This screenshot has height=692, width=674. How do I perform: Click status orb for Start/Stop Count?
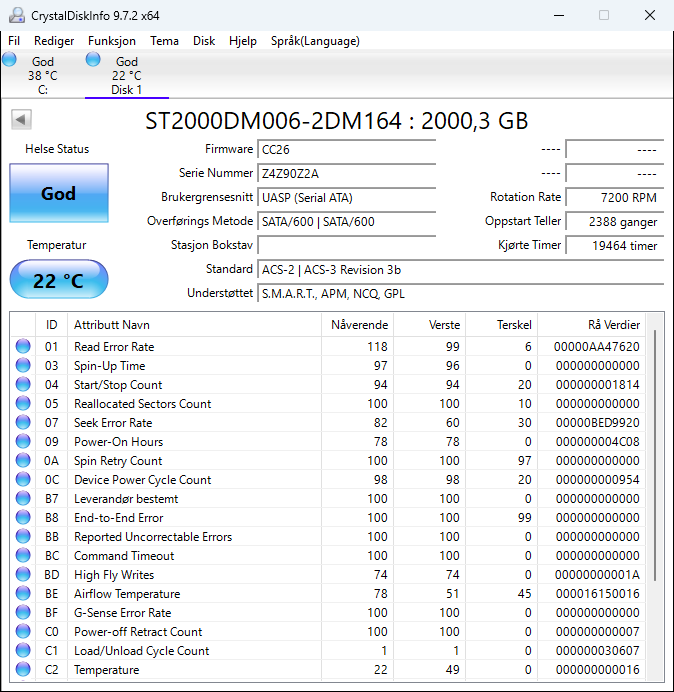pos(23,384)
